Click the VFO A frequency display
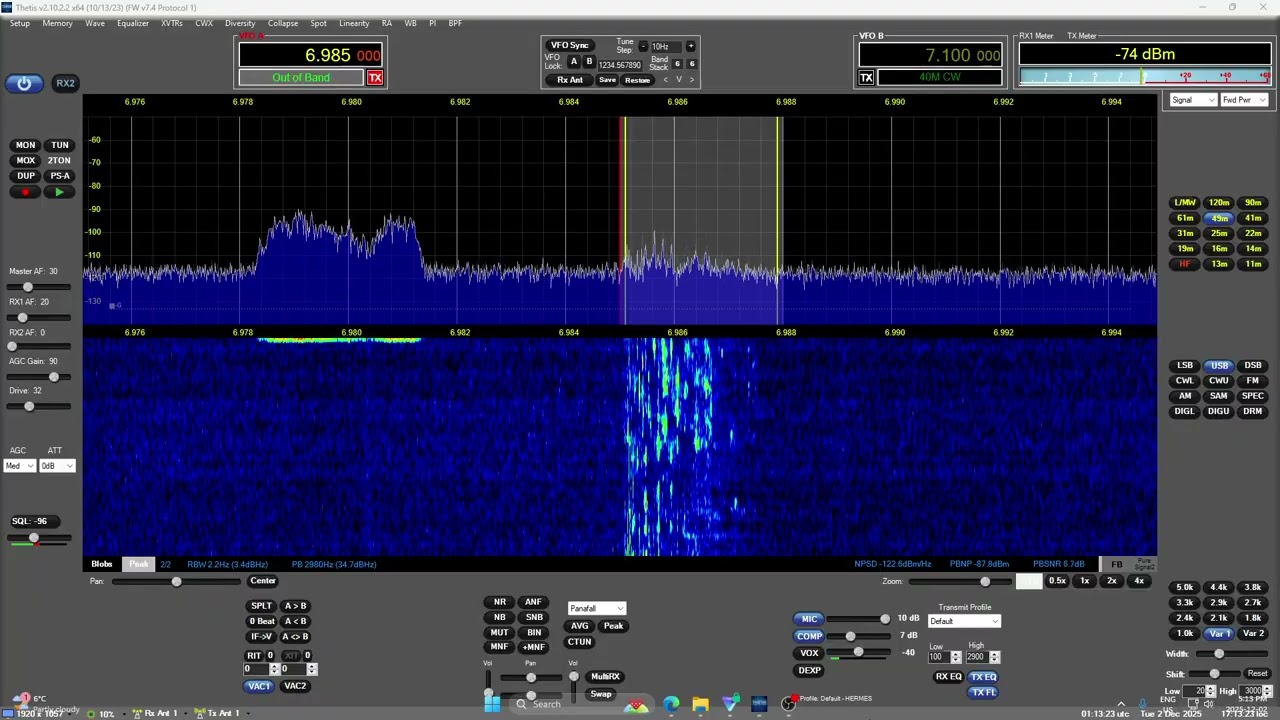Image resolution: width=1280 pixels, height=720 pixels. (x=311, y=55)
